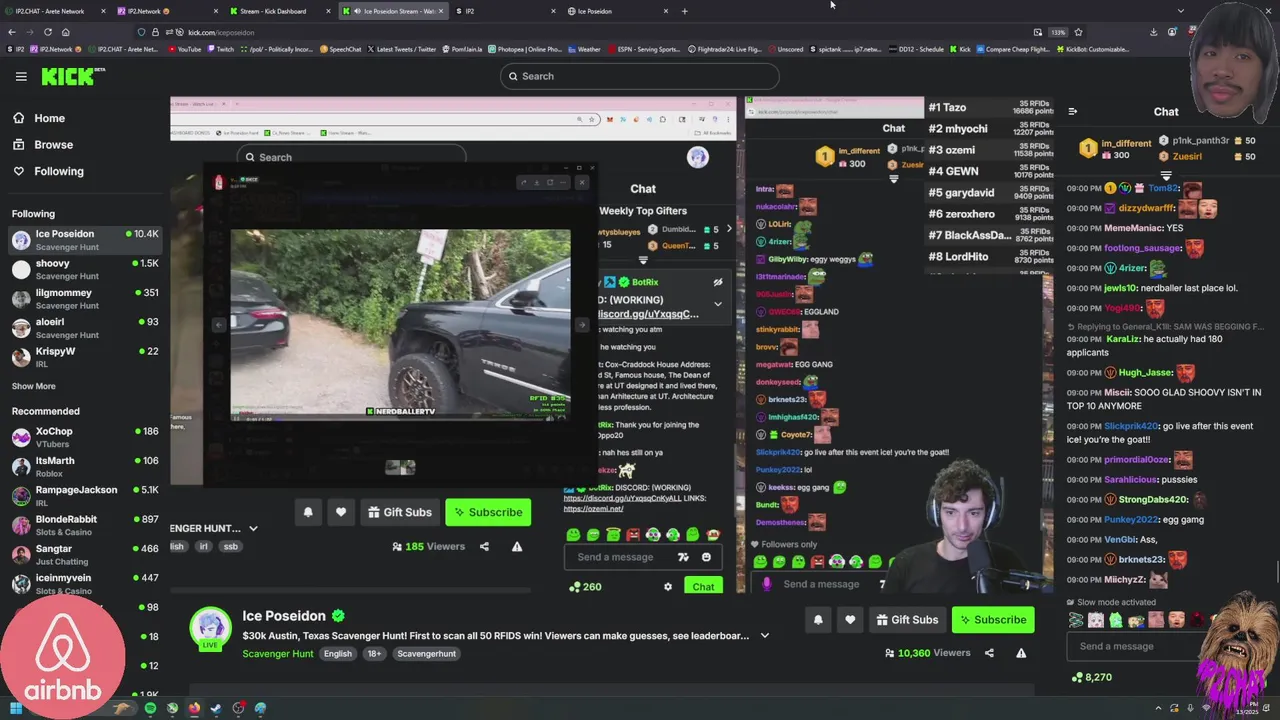The image size is (1280, 720).
Task: Toggle the main stream notification bell
Action: (x=818, y=620)
